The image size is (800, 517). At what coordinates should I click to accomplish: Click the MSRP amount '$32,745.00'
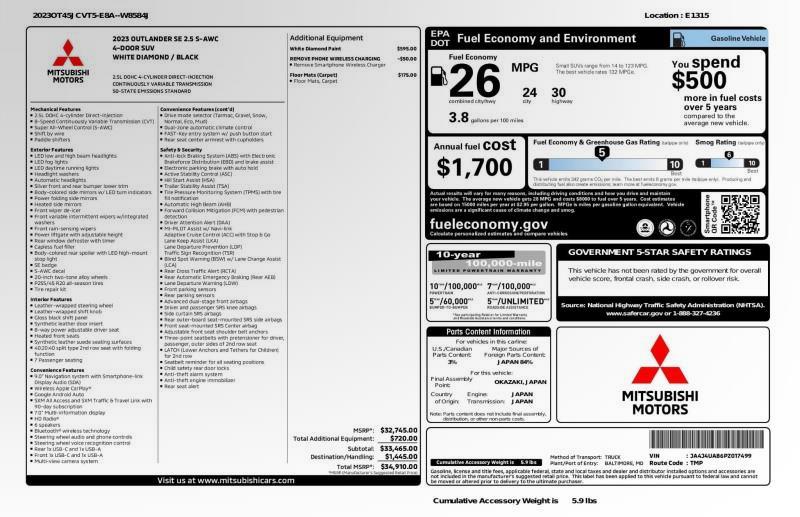[x=398, y=430]
